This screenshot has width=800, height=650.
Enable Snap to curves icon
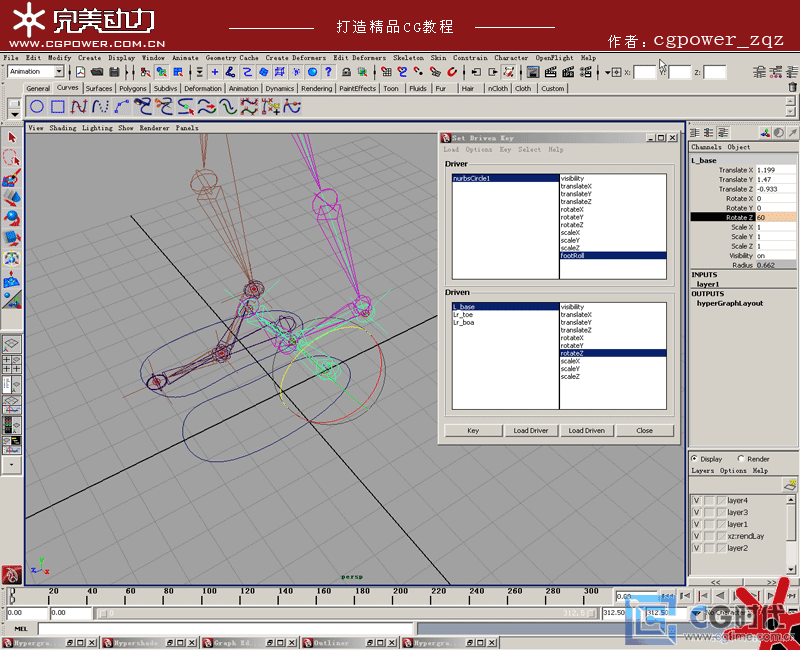[x=403, y=72]
